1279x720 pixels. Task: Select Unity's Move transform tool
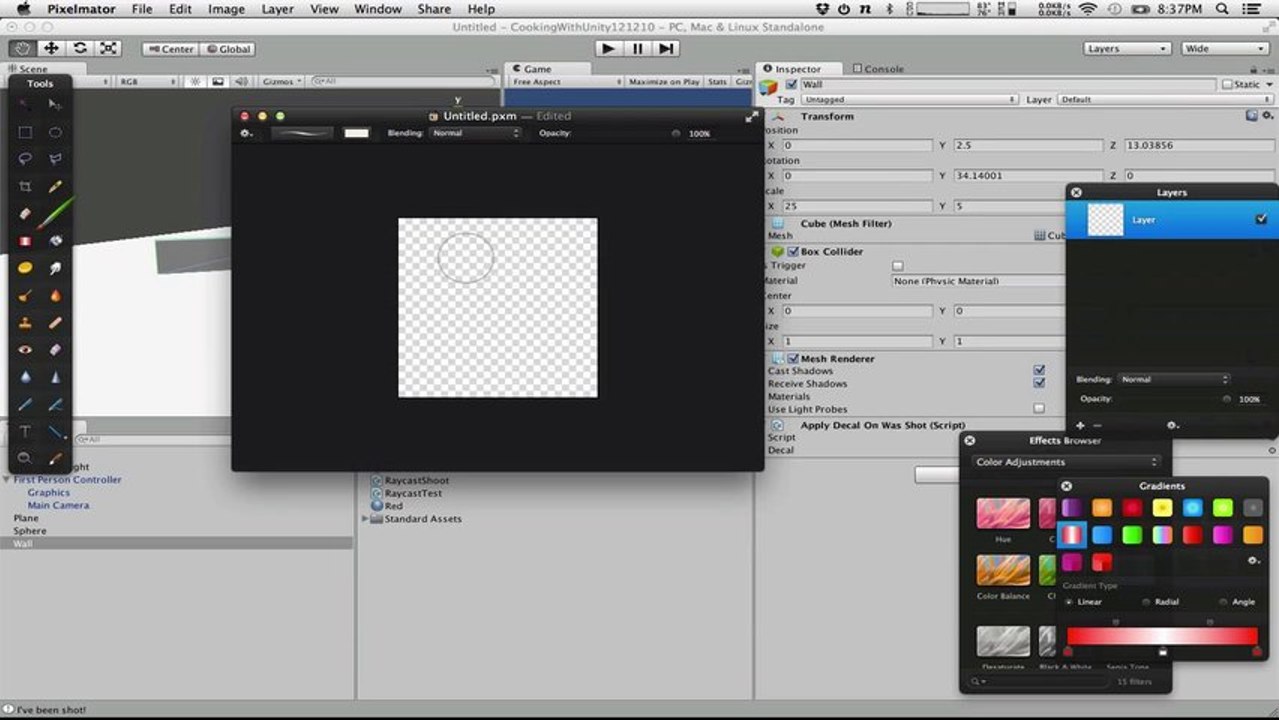point(51,48)
